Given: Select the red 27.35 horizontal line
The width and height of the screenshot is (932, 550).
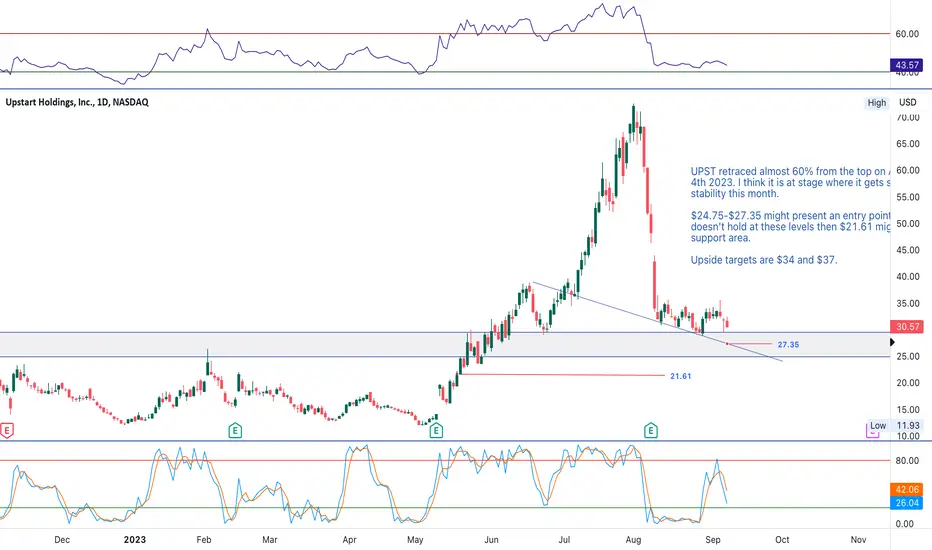Looking at the screenshot, I should [x=750, y=344].
